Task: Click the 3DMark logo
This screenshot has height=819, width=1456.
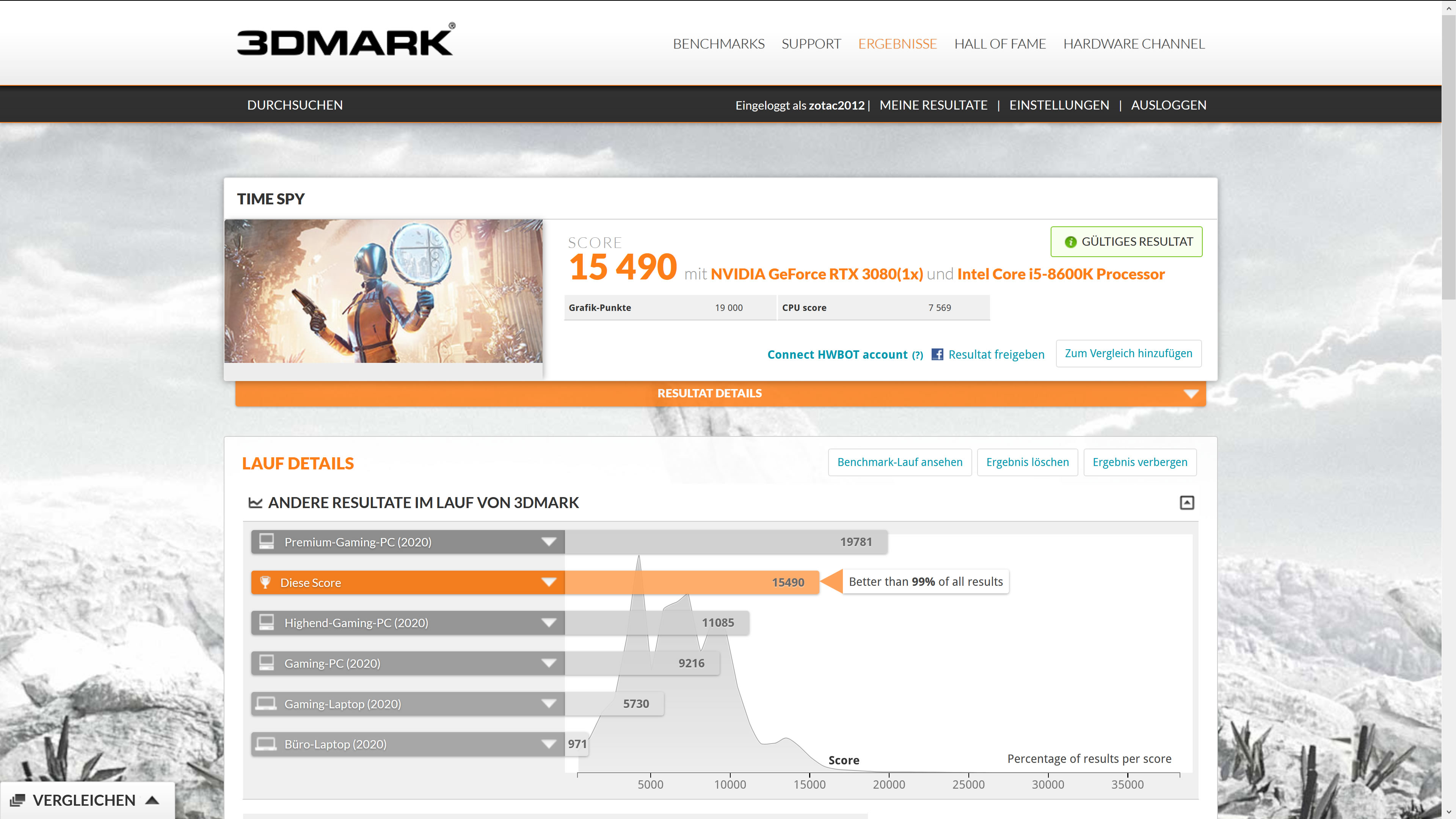Action: [345, 41]
